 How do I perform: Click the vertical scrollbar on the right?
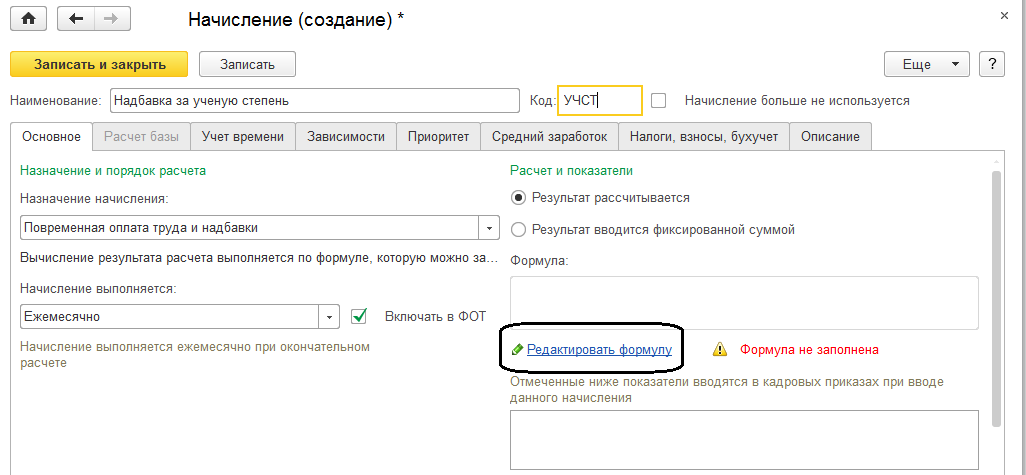click(996, 300)
